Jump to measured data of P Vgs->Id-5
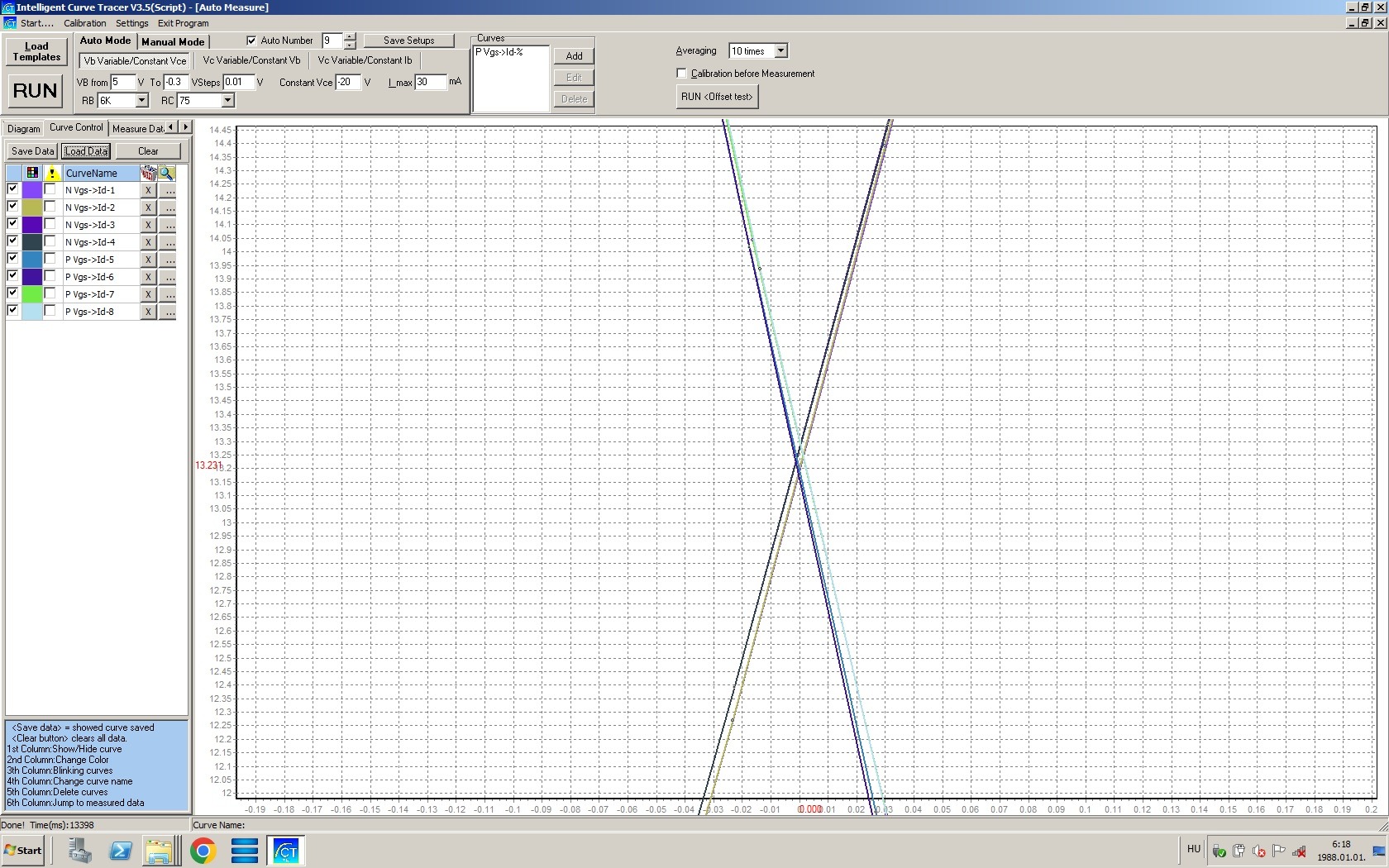 (x=168, y=260)
